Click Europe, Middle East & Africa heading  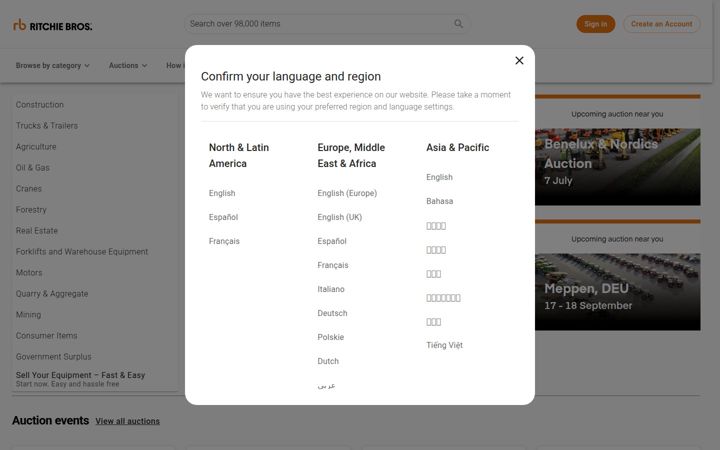pyautogui.click(x=351, y=156)
